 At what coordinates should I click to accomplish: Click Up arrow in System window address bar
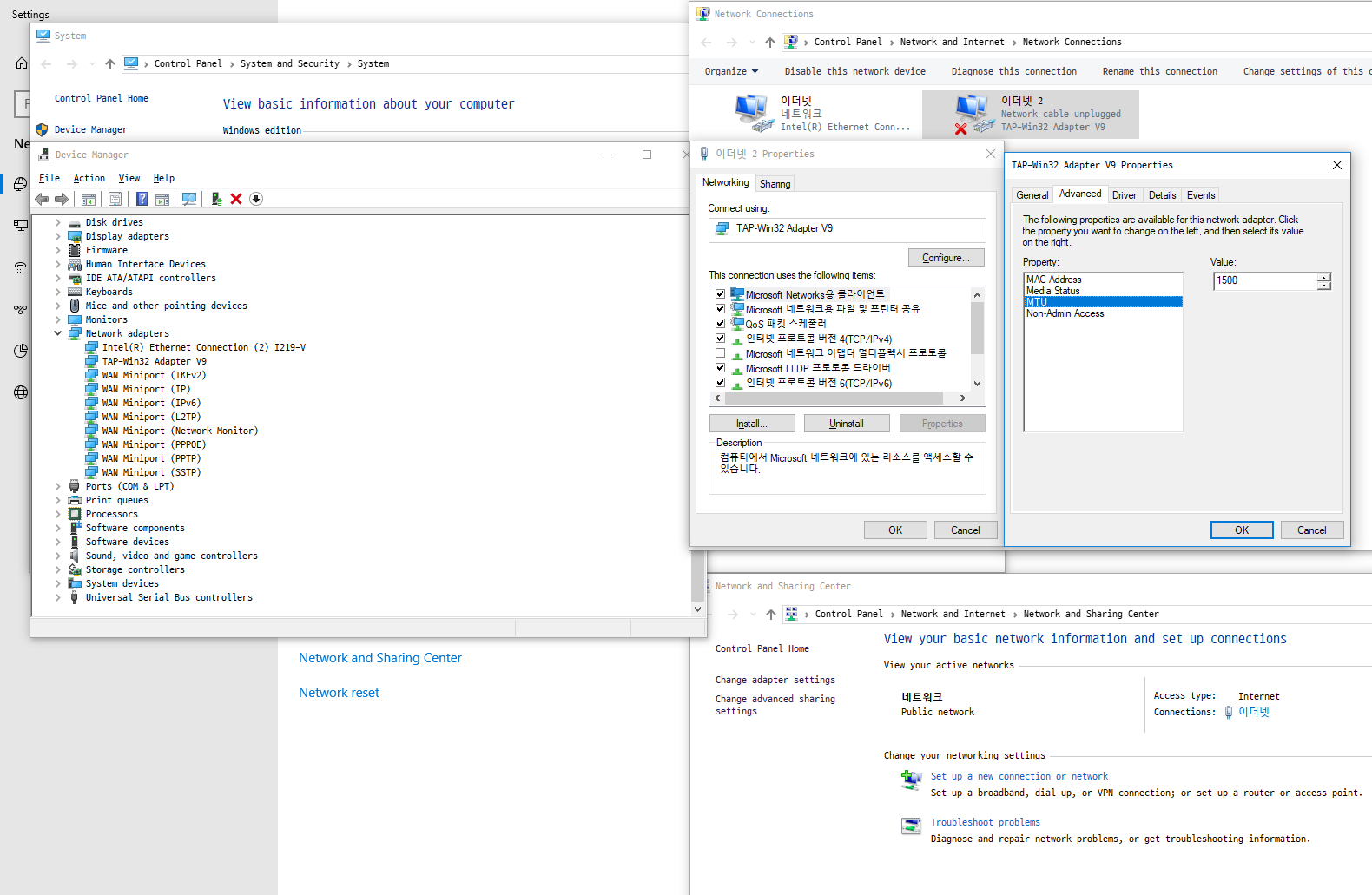pyautogui.click(x=109, y=63)
